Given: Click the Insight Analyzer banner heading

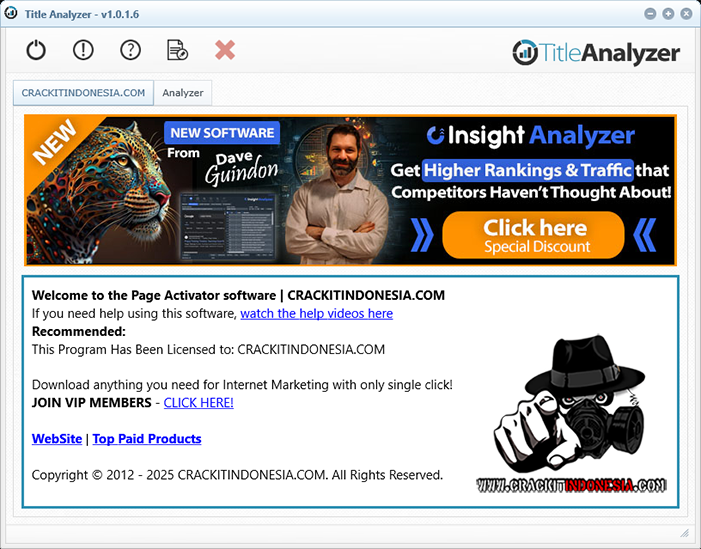Looking at the screenshot, I should pos(530,136).
